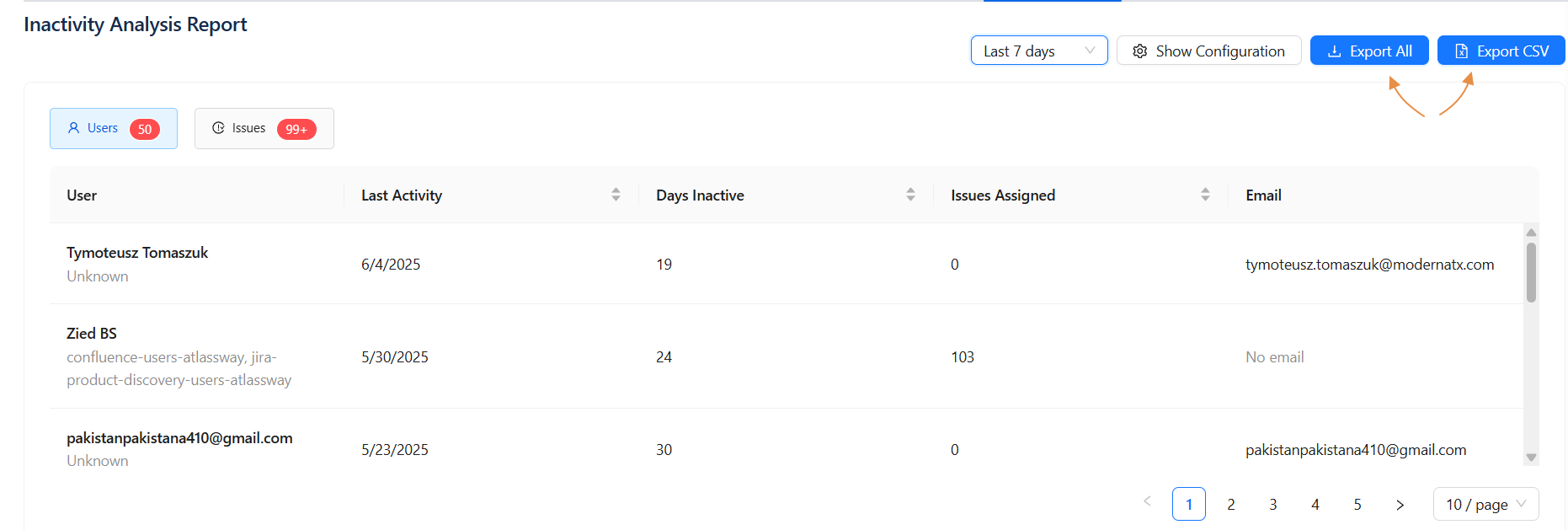Image resolution: width=1568 pixels, height=530 pixels.
Task: Select the Tymoteusz Tomaszuk user row
Action: 137,253
